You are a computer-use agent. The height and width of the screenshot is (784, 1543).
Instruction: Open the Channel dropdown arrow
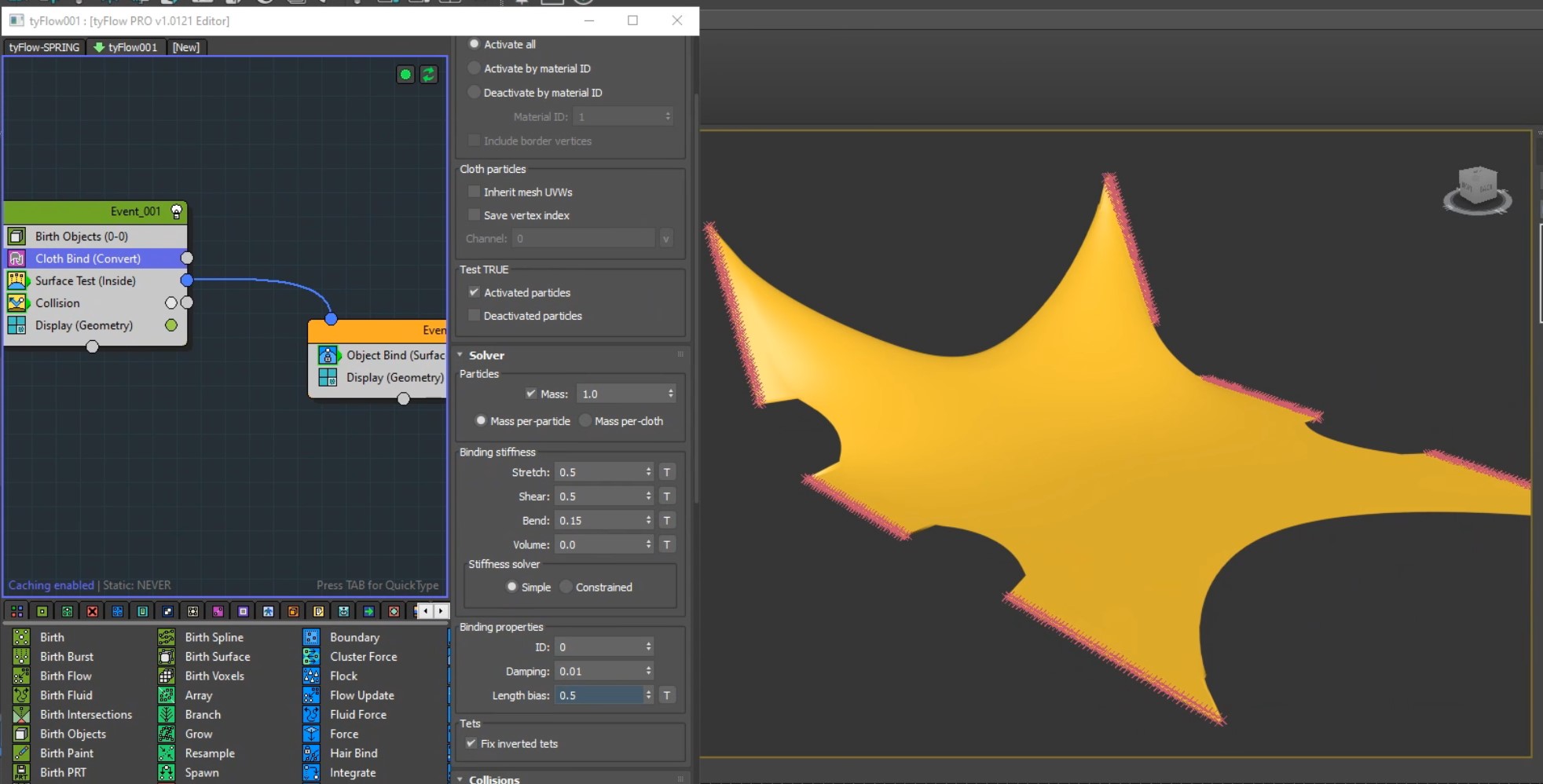(x=666, y=239)
